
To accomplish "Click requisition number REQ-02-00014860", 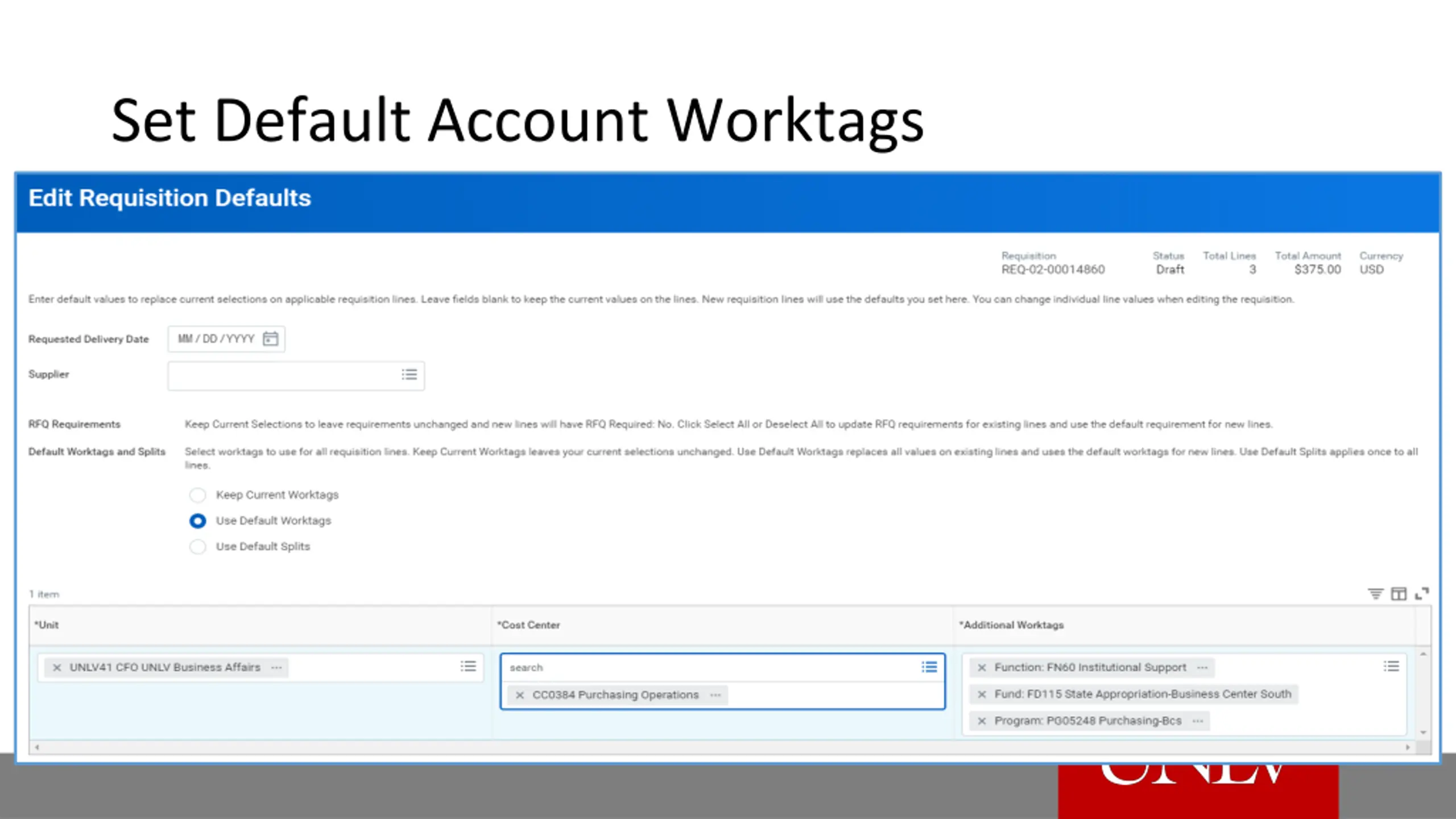I will 1053,270.
